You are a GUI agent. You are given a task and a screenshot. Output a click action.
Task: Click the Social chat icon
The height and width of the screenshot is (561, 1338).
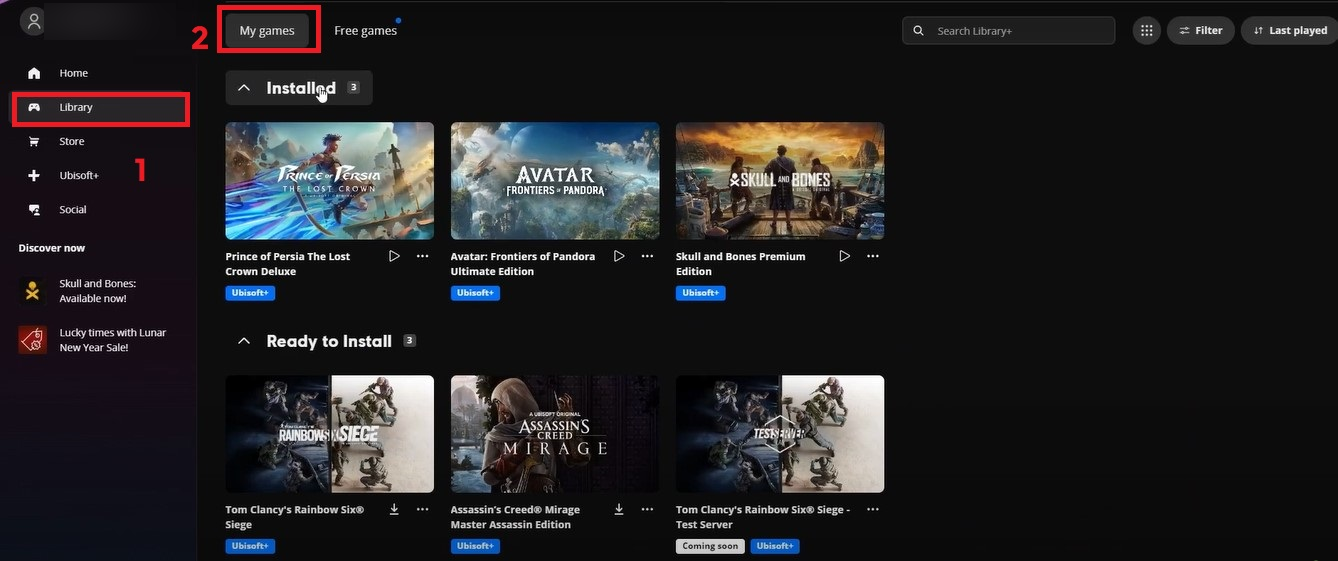click(x=34, y=209)
